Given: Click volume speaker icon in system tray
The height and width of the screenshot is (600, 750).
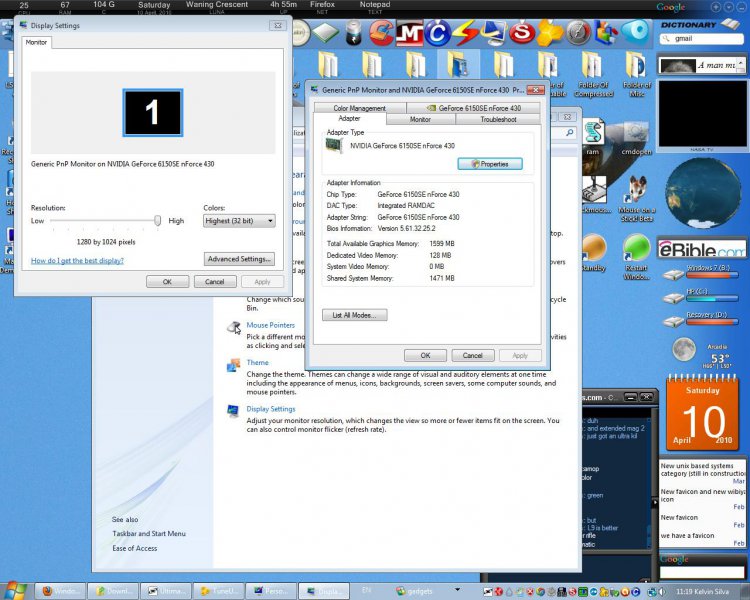Looking at the screenshot, I should (663, 592).
